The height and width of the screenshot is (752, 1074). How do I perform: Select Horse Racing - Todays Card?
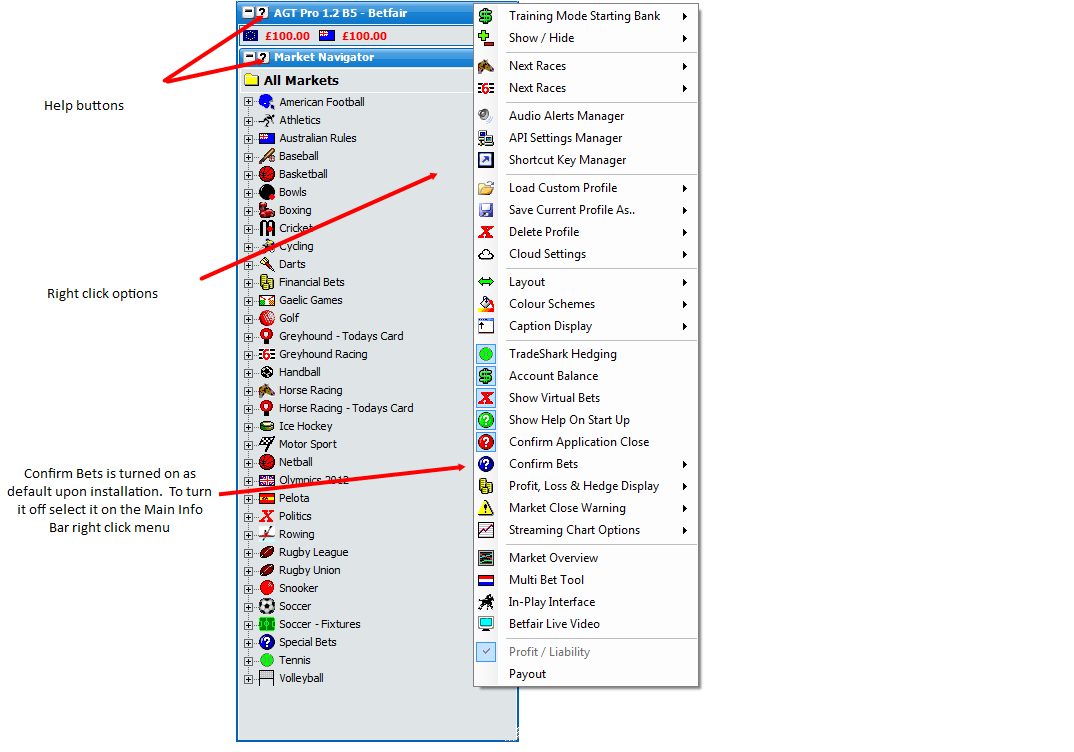(x=346, y=408)
